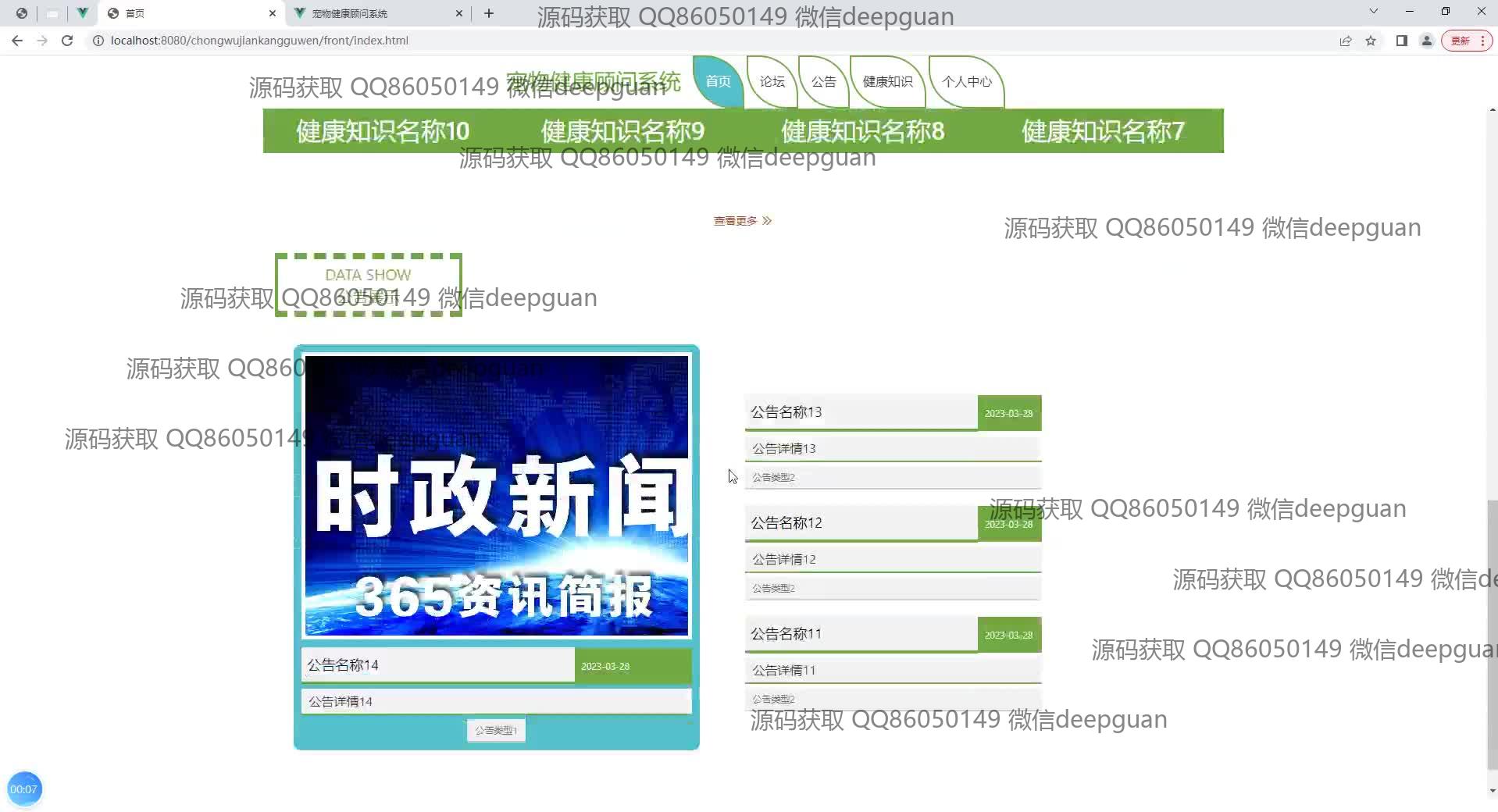Viewport: 1498px width, 812px height.
Task: Share this page via share icon
Action: click(1346, 41)
